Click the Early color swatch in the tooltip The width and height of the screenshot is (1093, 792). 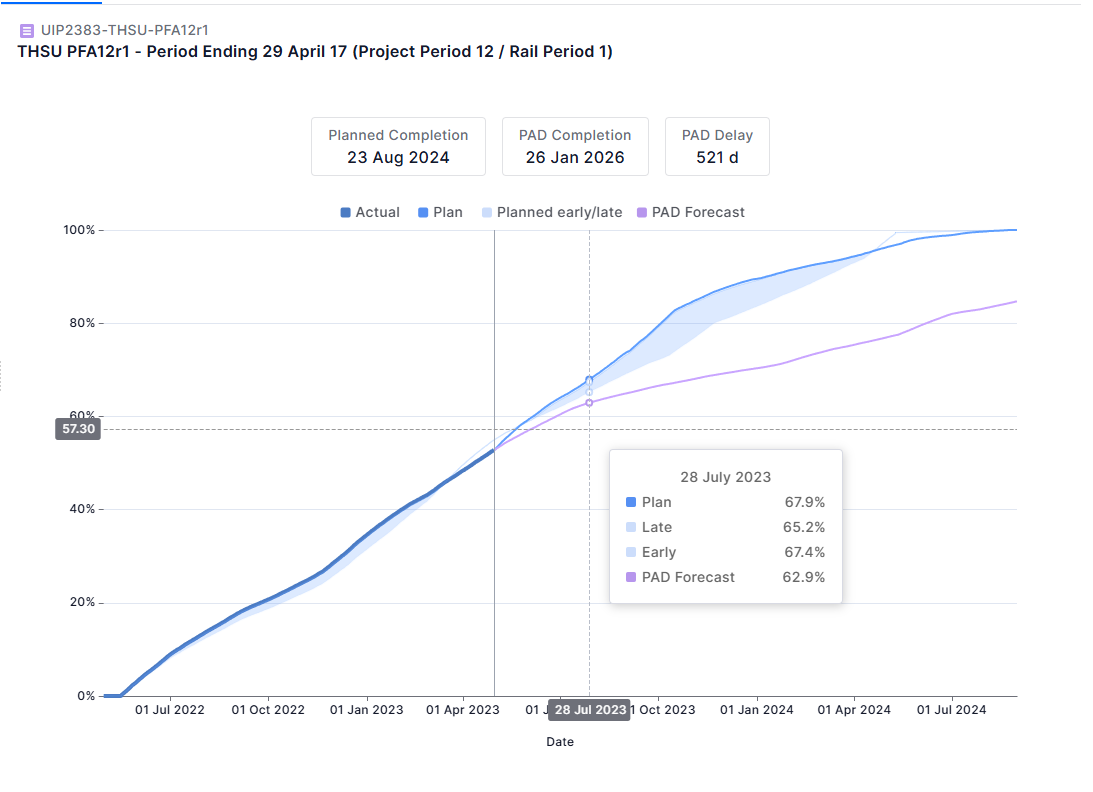pos(630,552)
